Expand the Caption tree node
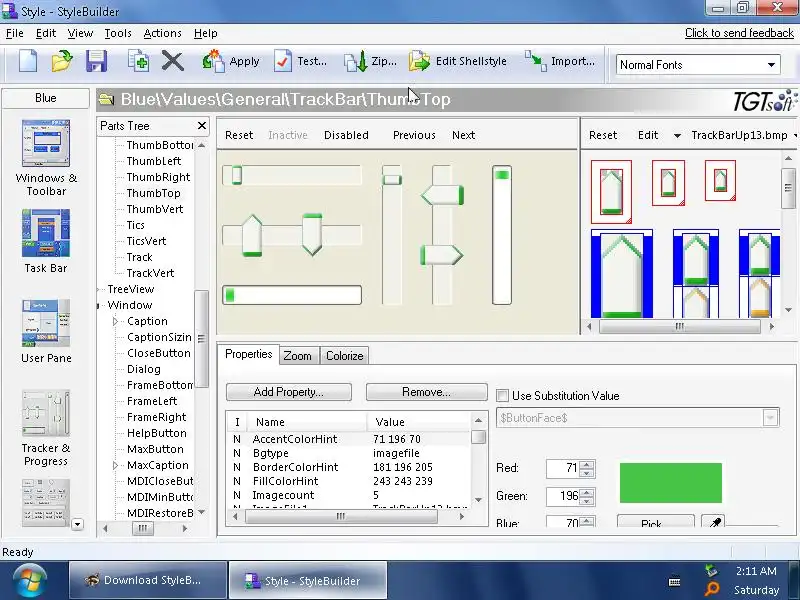The width and height of the screenshot is (800, 600). pos(115,321)
